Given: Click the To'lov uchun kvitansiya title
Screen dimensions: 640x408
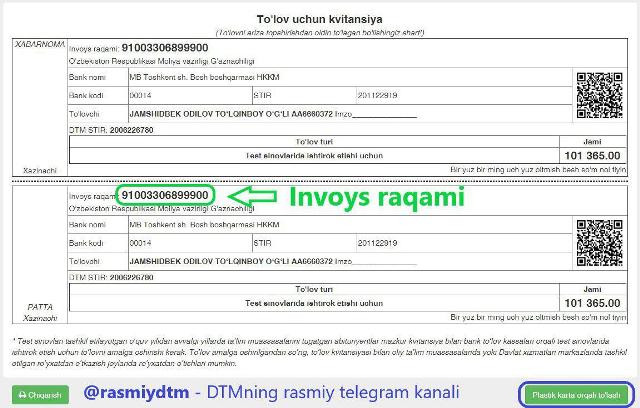Looking at the screenshot, I should click(x=319, y=18).
